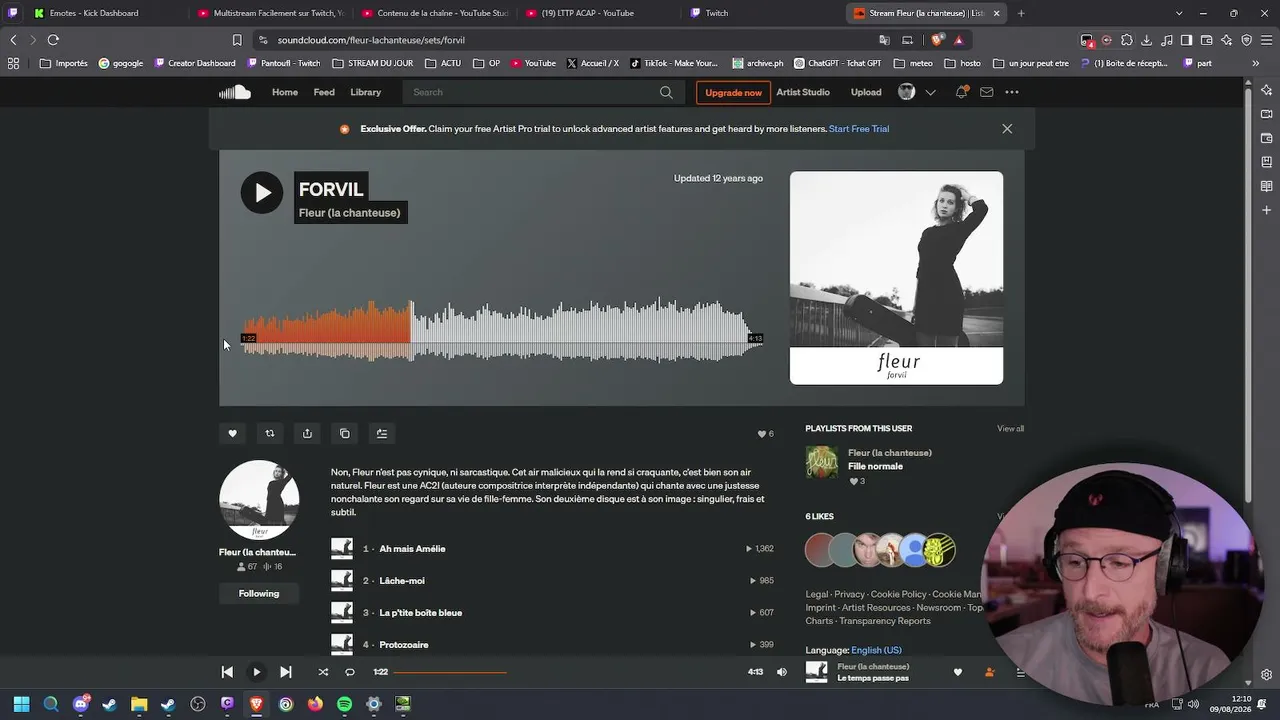Viewport: 1280px width, 720px height.
Task: Open the browser tab search dropdown
Action: point(1179,13)
